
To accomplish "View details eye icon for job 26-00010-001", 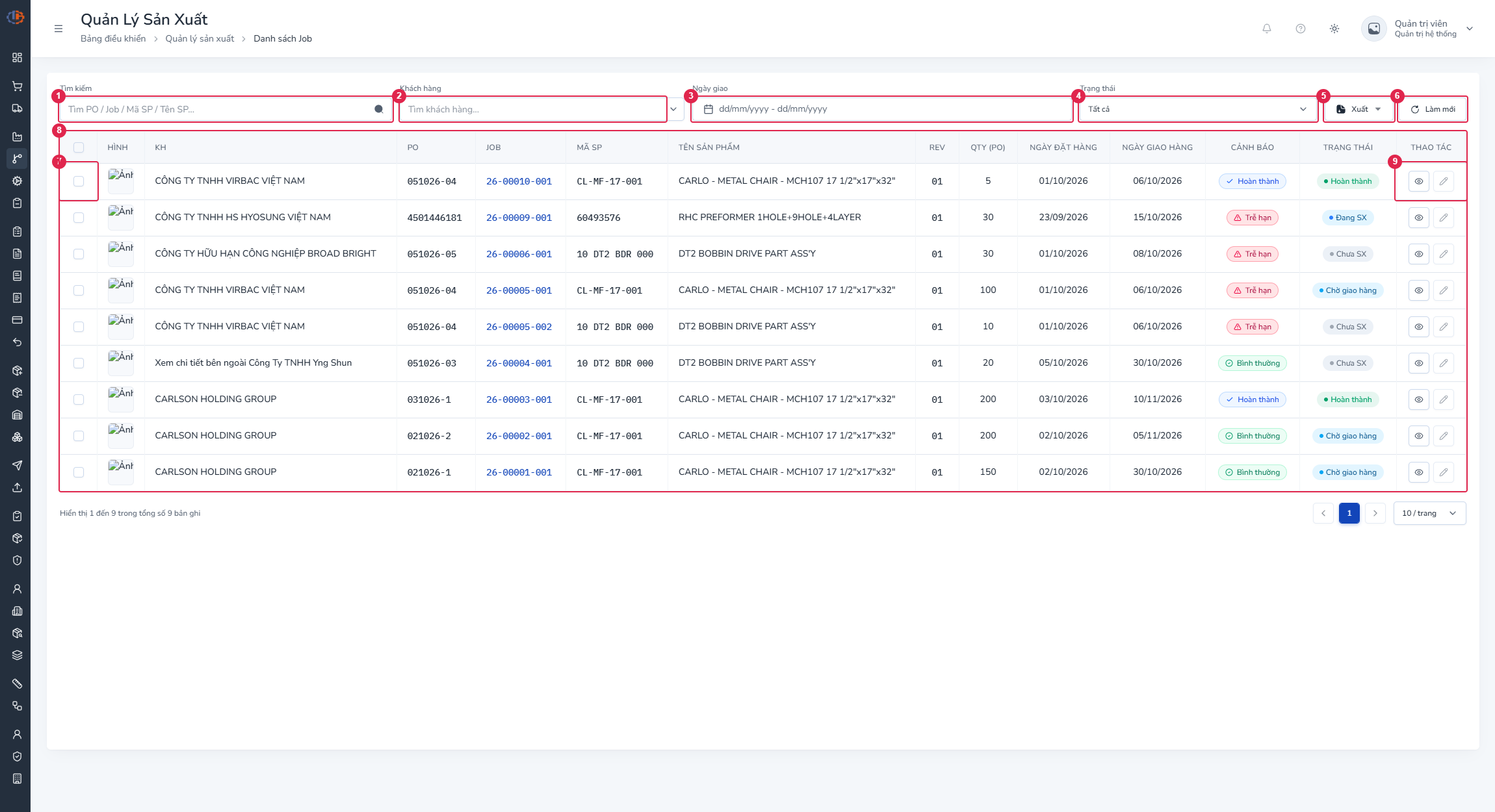I will (x=1419, y=181).
